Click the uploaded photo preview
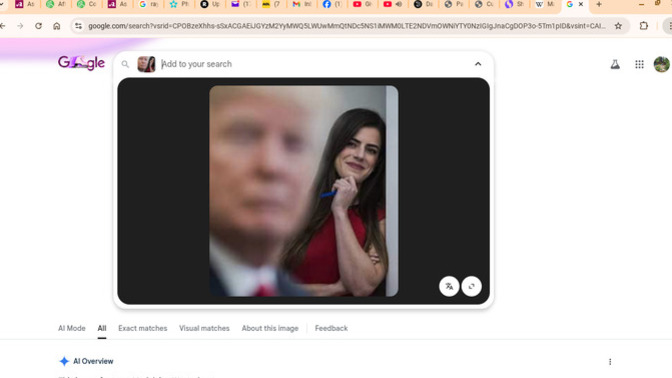The image size is (672, 378). tap(303, 191)
